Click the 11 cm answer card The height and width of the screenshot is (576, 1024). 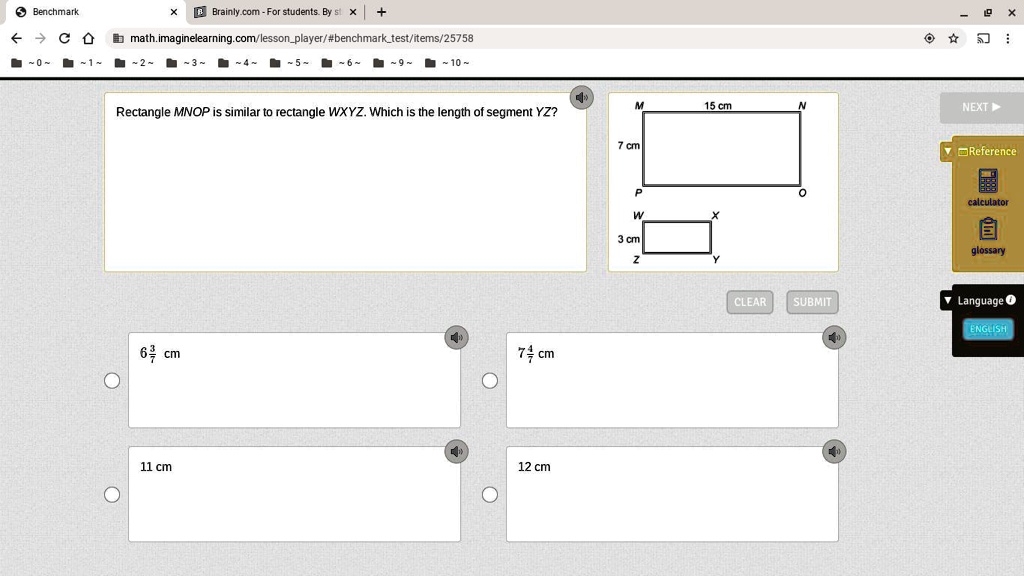(295, 494)
